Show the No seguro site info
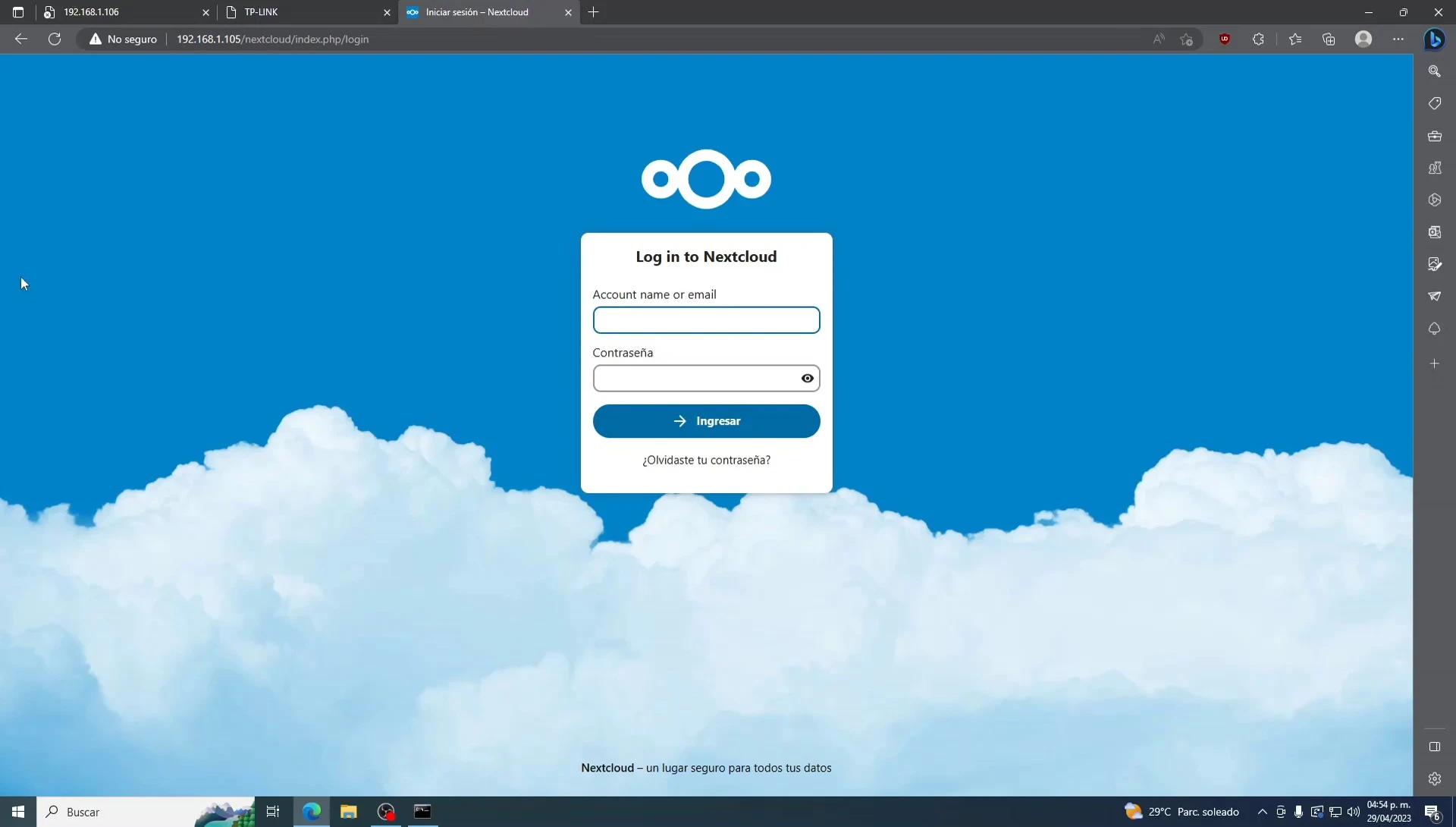Screen dimensions: 1456x827 [123, 39]
